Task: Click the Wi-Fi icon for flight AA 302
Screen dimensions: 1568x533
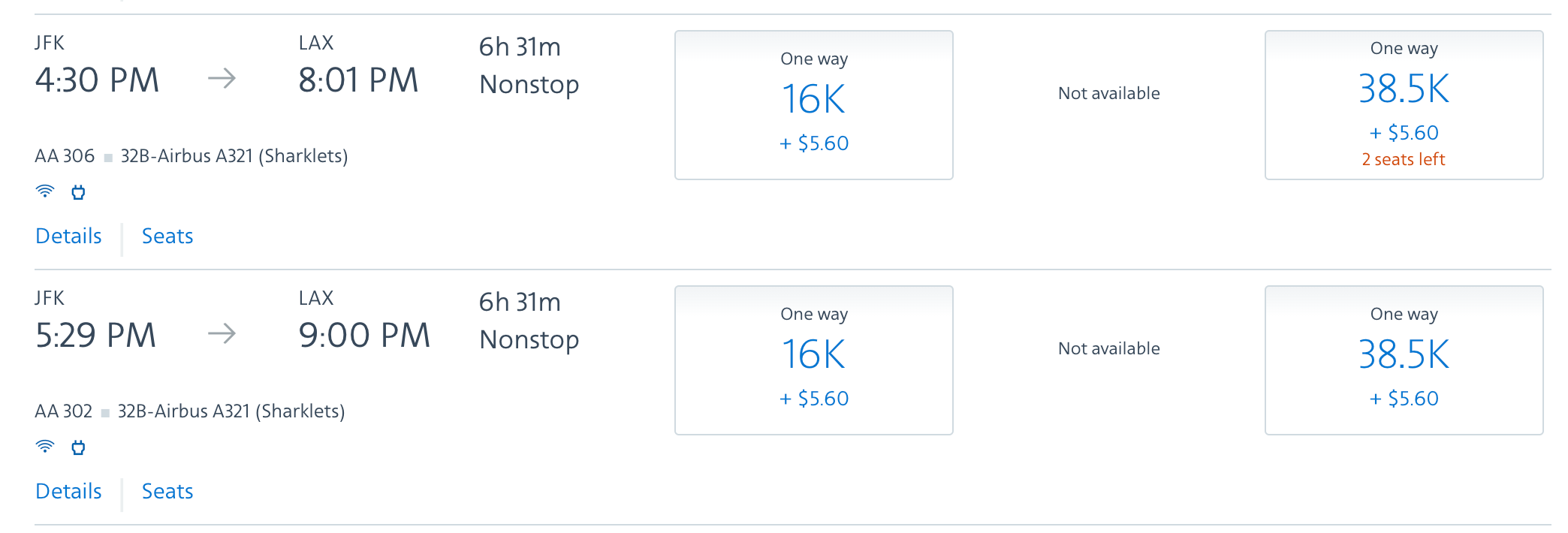Action: pyautogui.click(x=45, y=447)
